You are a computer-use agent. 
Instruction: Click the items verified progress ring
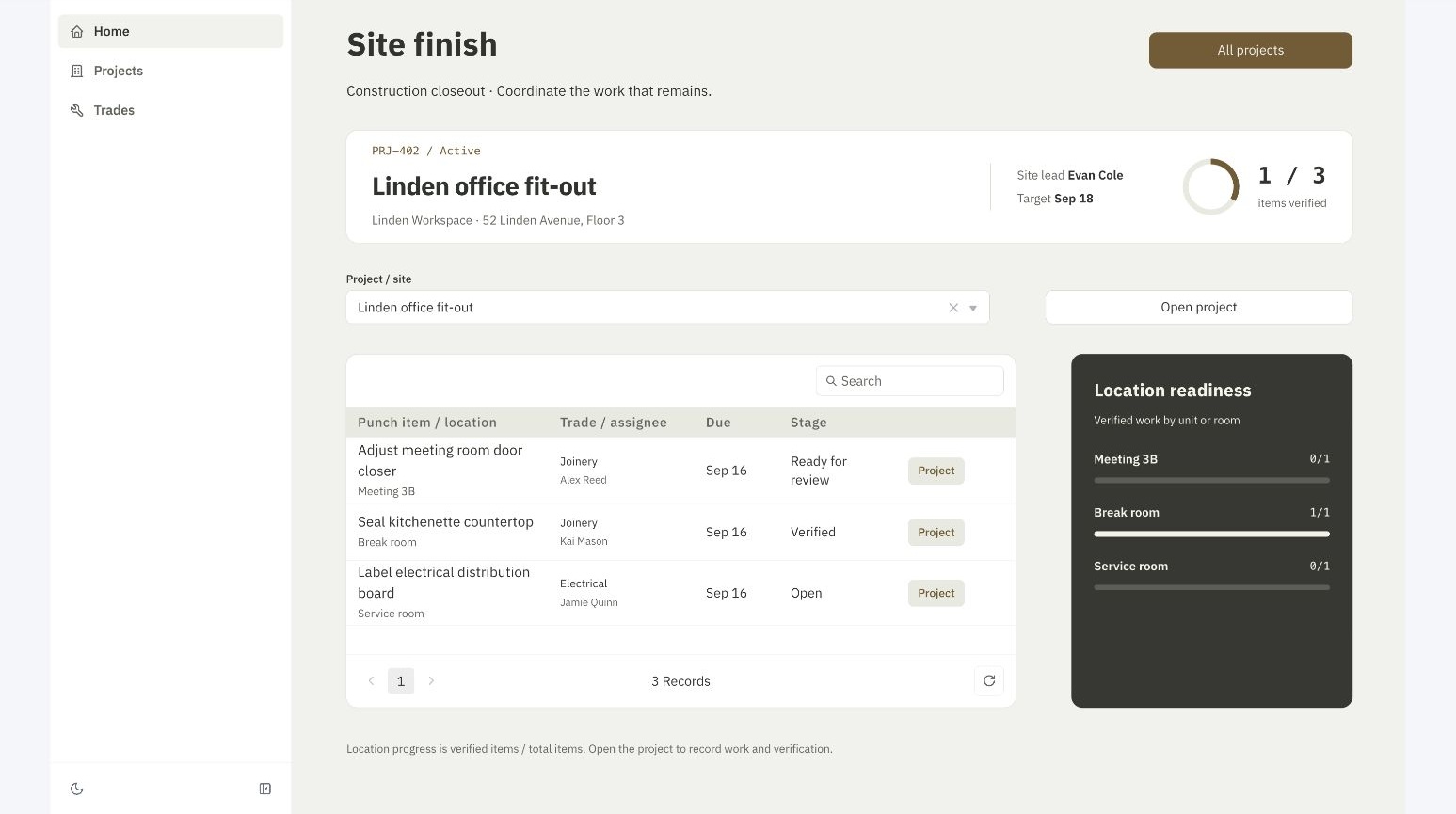click(1210, 186)
